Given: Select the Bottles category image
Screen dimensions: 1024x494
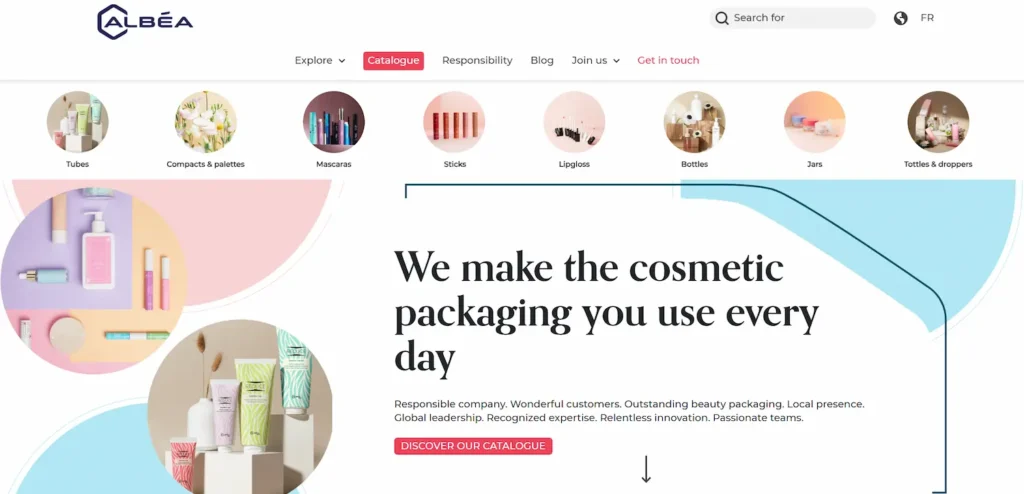Looking at the screenshot, I should 694,122.
